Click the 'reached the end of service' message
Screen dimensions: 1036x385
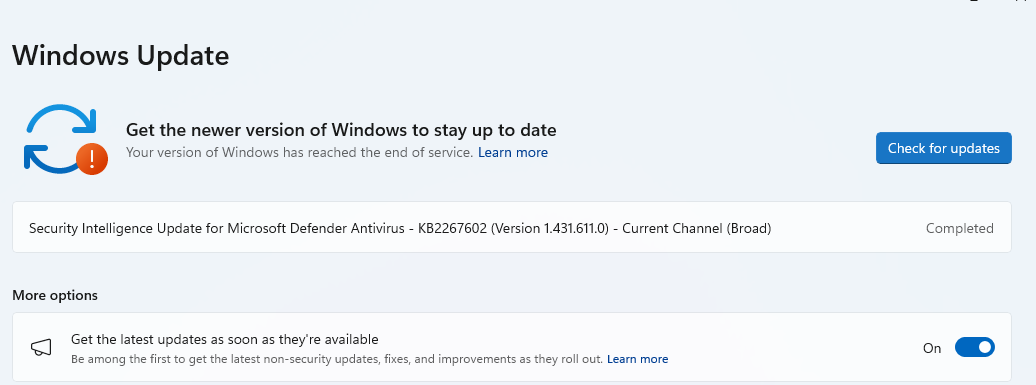pos(299,153)
